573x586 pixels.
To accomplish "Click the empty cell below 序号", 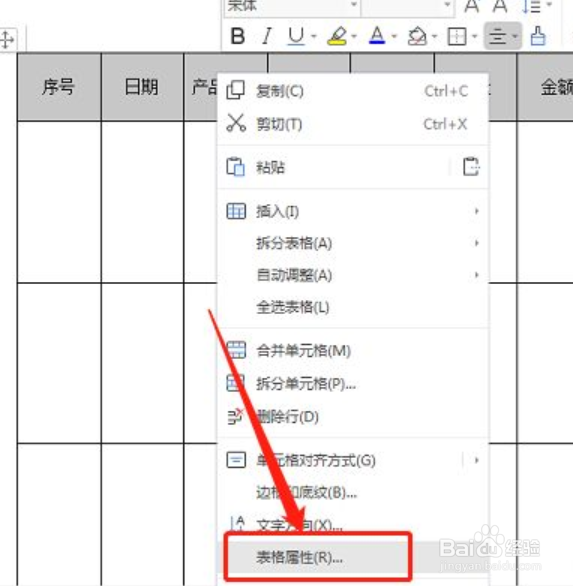I will pos(59,202).
